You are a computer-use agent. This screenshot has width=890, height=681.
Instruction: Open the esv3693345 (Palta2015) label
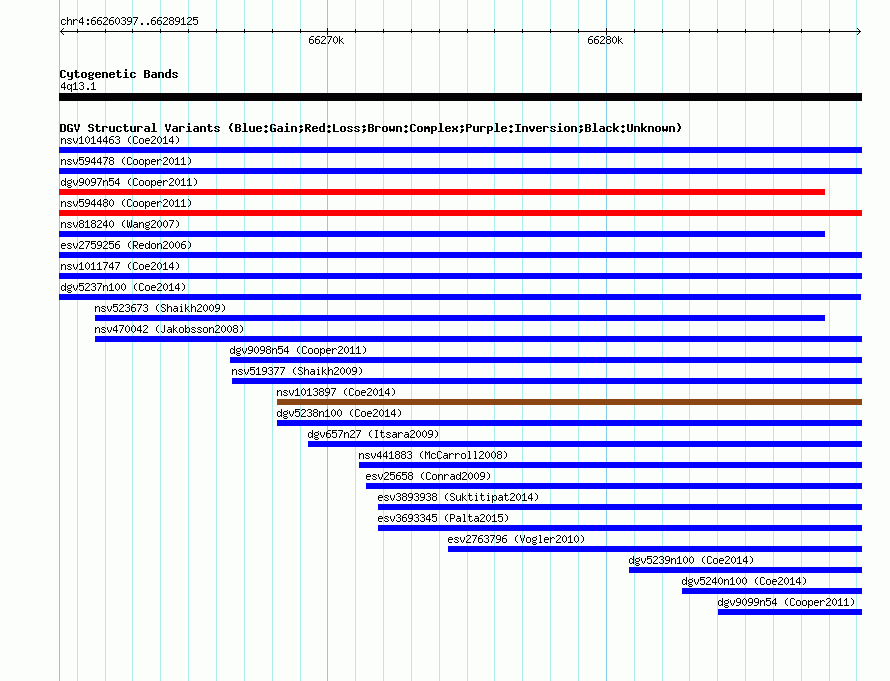click(443, 518)
